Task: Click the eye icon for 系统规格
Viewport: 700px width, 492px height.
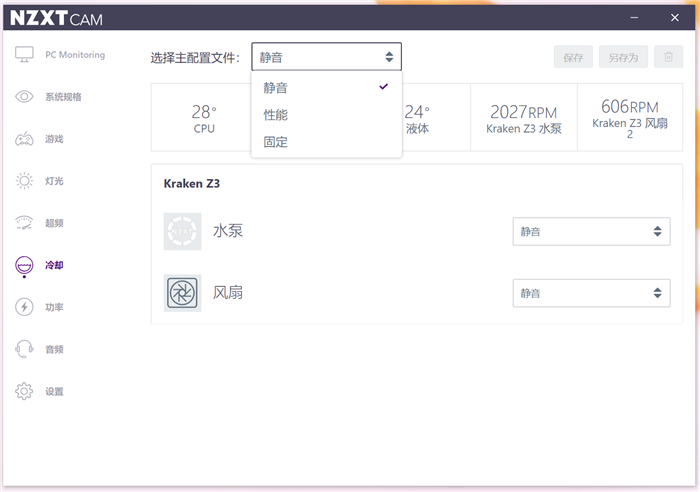Action: [24, 96]
